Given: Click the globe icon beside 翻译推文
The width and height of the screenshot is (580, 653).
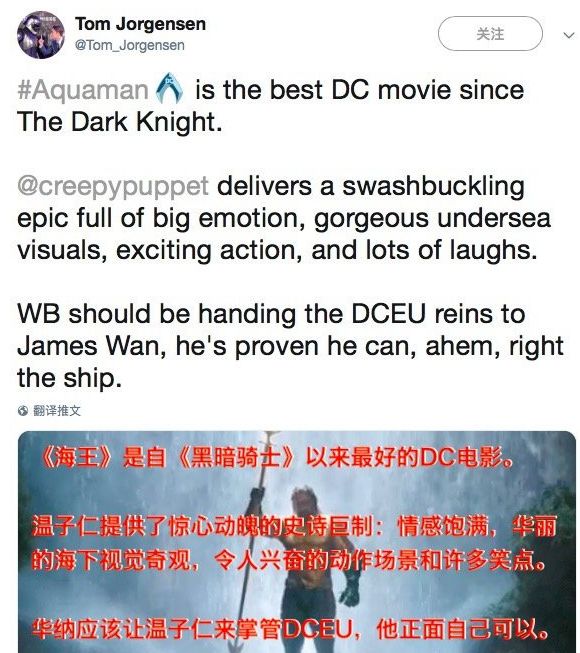Looking at the screenshot, I should (23, 411).
